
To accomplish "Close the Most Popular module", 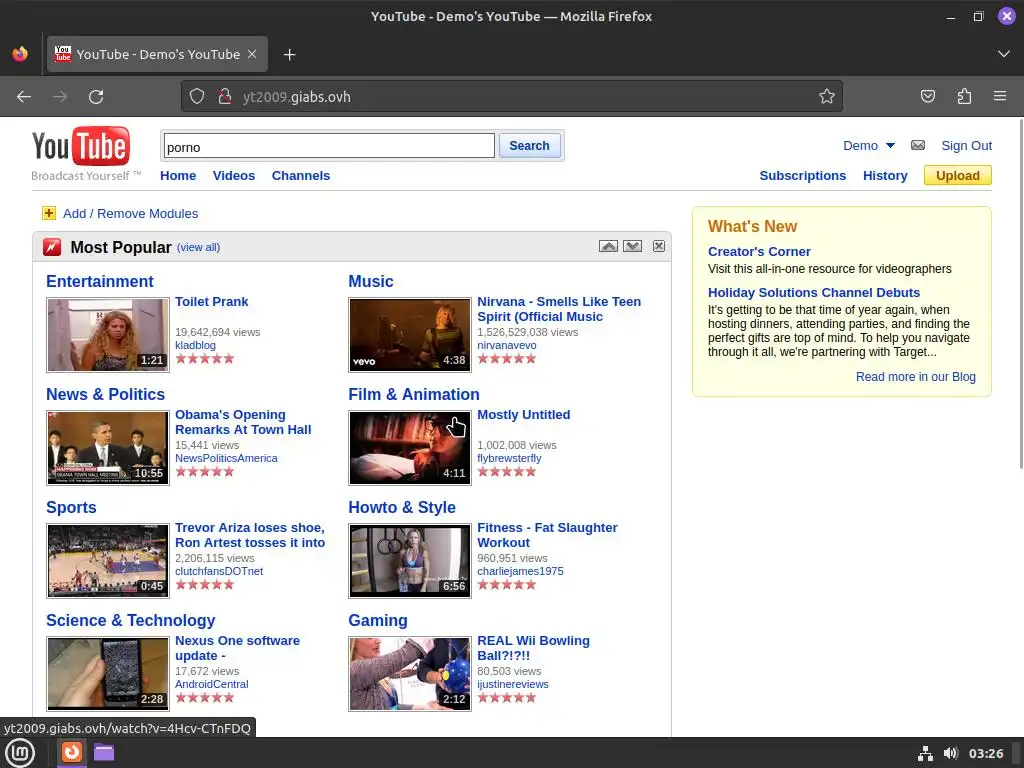I will 659,246.
